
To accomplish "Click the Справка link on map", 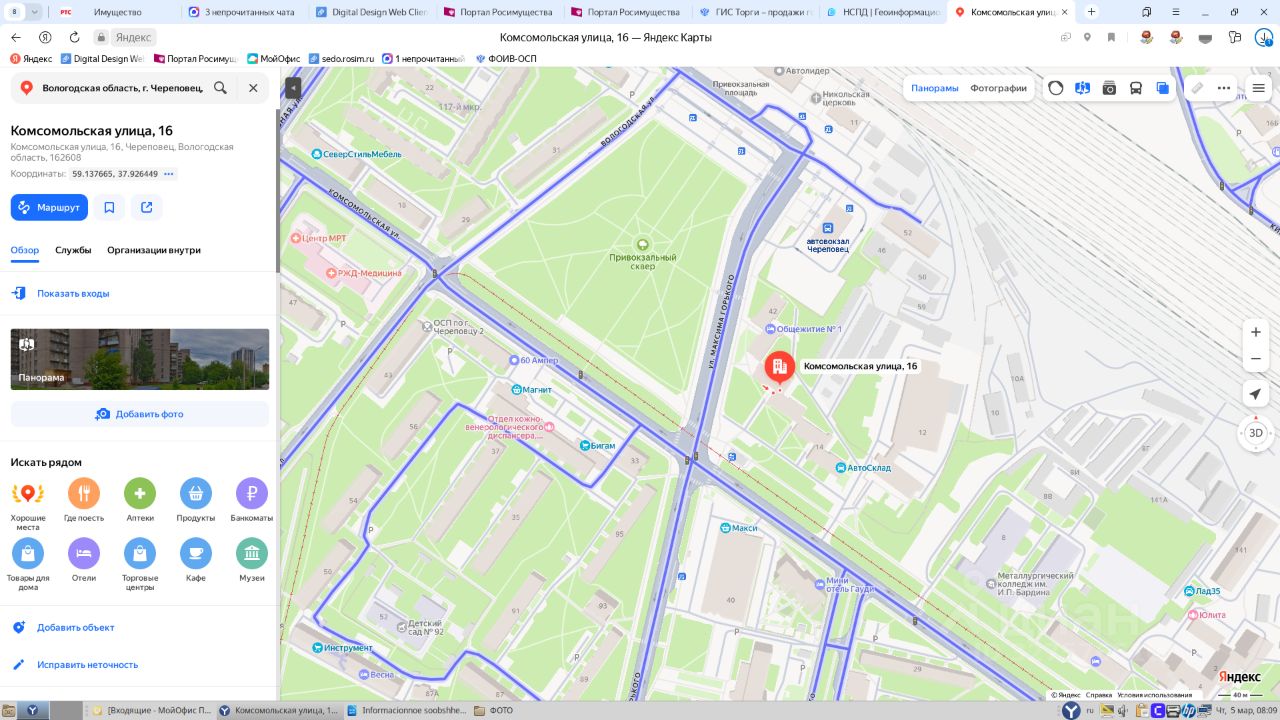I will pos(1099,695).
